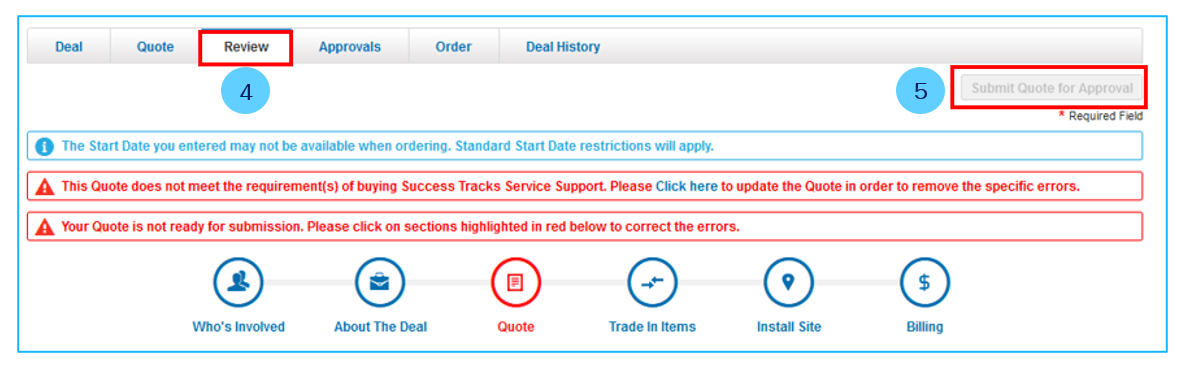The height and width of the screenshot is (381, 1181).
Task: Open the Billing dollar sign icon
Action: 925,282
